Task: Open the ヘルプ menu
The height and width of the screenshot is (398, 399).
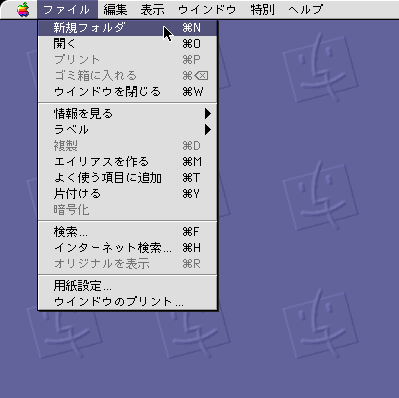Action: [x=306, y=9]
